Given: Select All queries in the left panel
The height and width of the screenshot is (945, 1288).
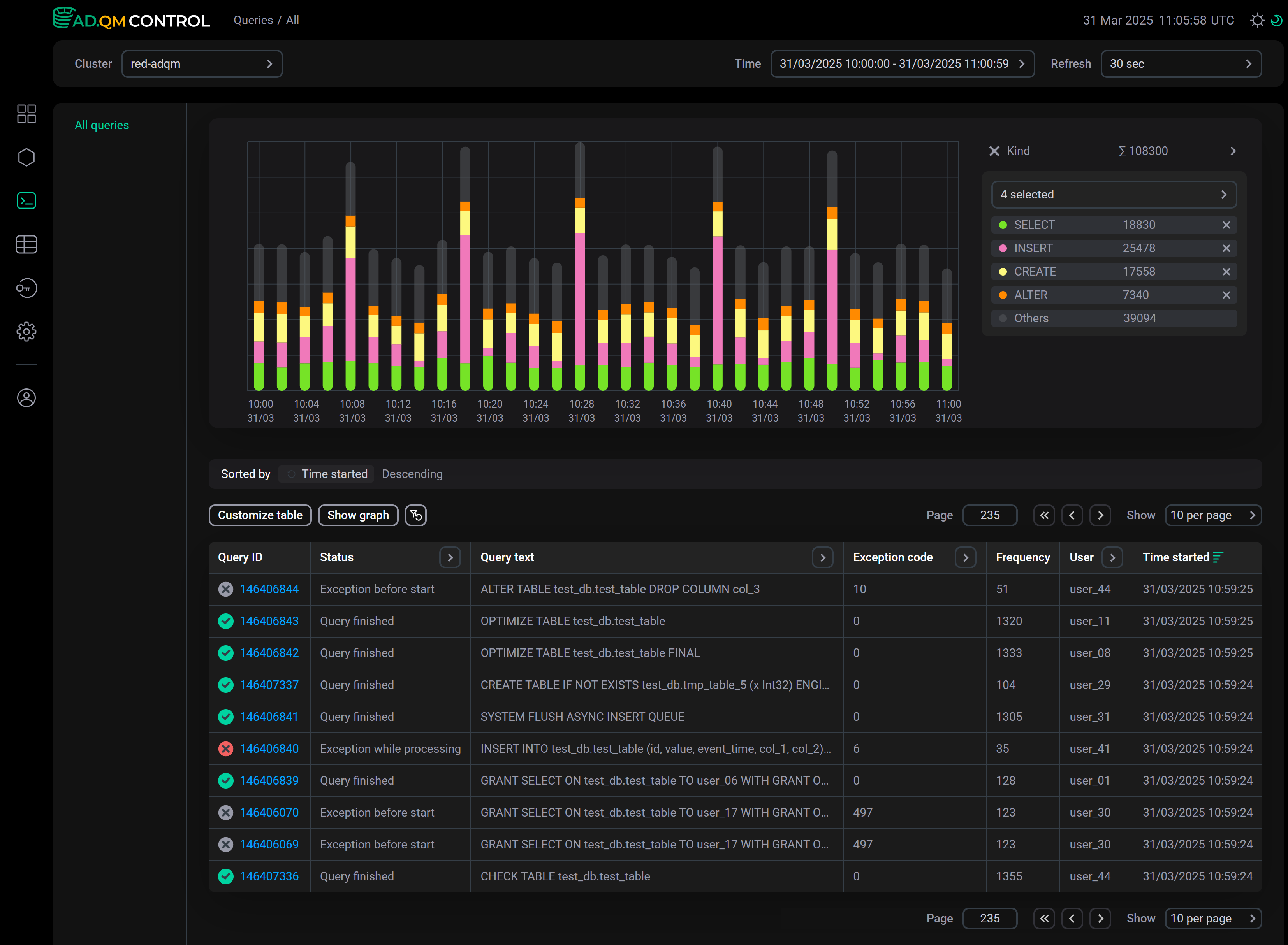Looking at the screenshot, I should (102, 125).
